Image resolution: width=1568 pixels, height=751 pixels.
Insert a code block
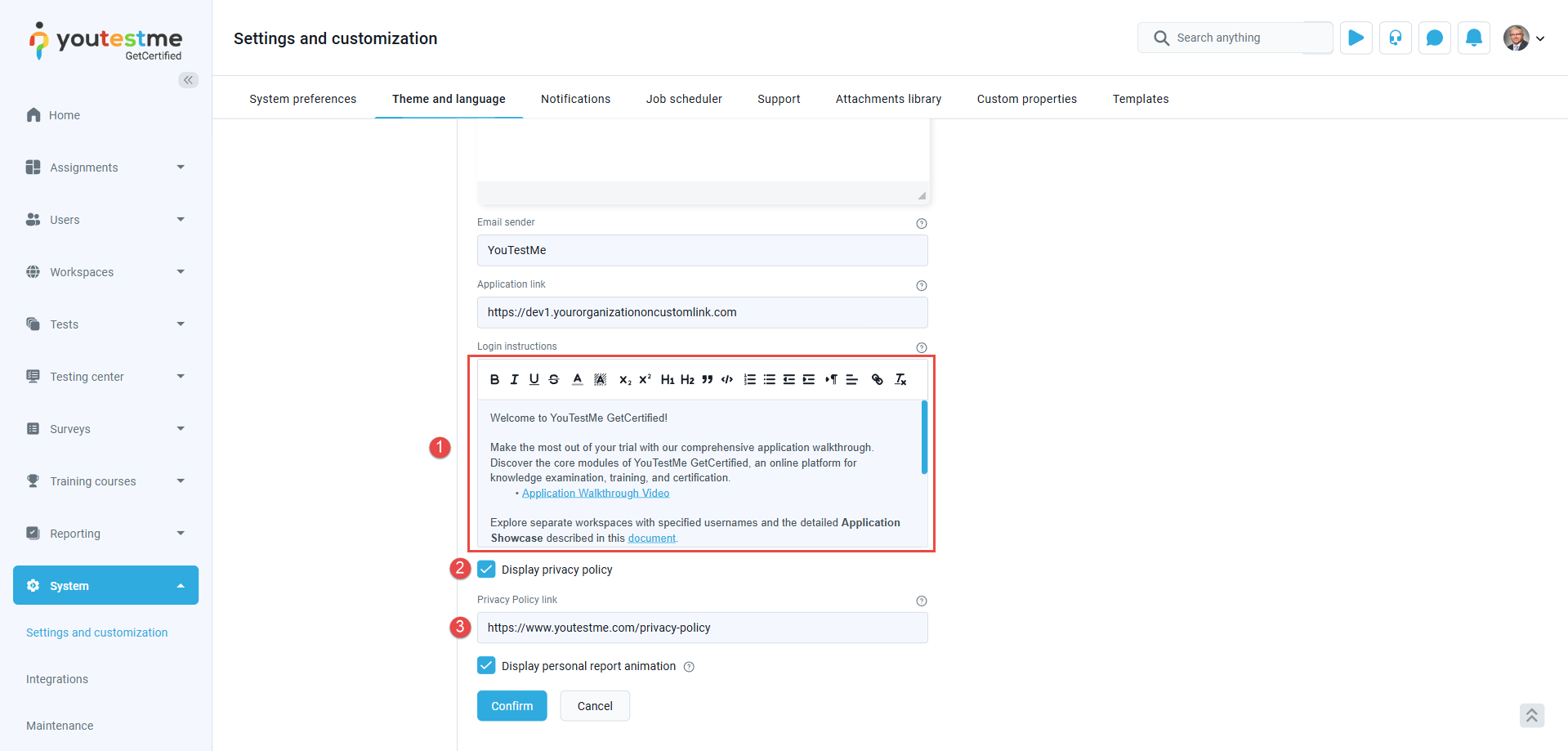(727, 379)
